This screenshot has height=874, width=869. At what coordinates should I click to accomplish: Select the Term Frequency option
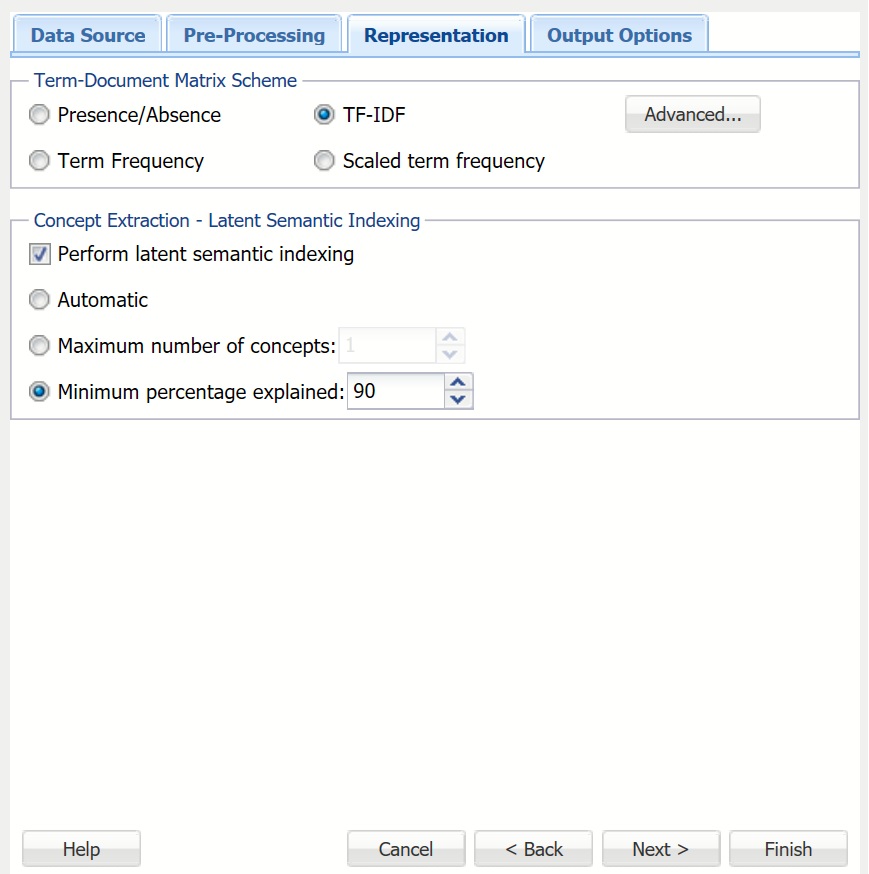39,161
